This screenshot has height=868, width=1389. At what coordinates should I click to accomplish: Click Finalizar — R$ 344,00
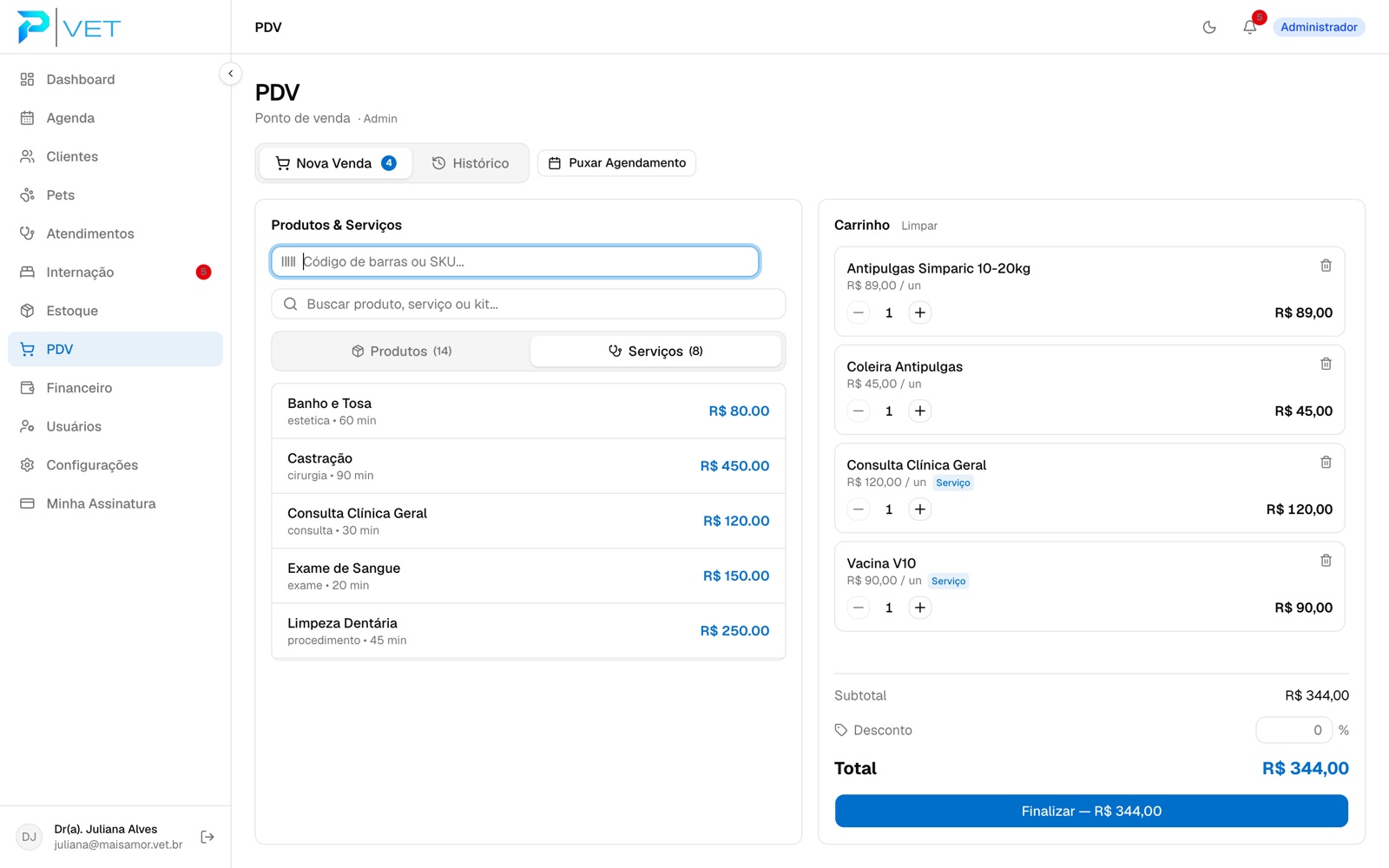1091,811
